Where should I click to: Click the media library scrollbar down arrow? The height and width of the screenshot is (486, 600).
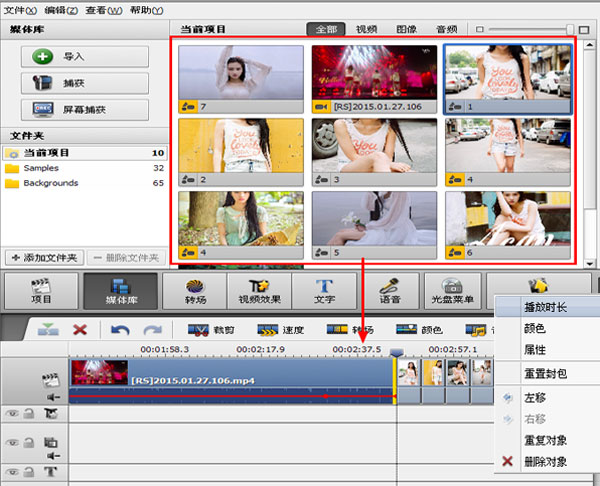[x=590, y=264]
